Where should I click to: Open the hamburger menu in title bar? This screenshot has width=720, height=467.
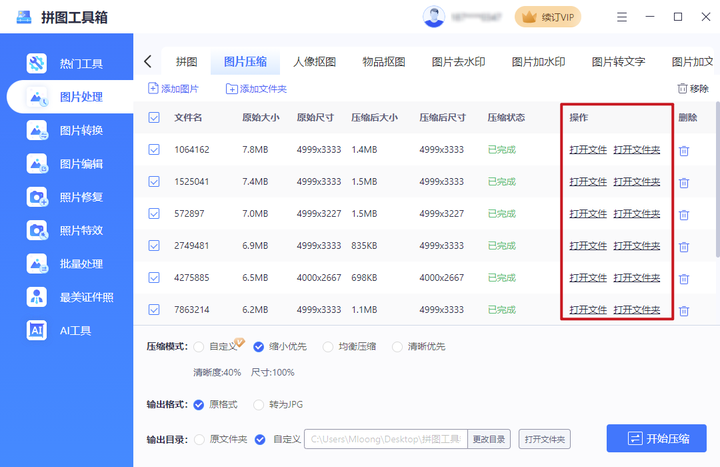[x=622, y=17]
